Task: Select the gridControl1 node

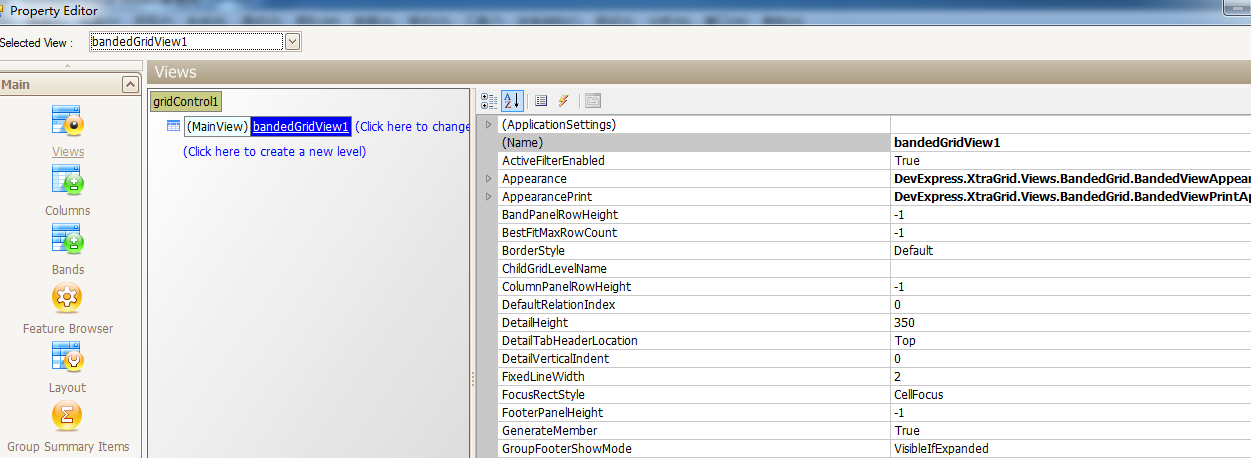Action: (186, 102)
